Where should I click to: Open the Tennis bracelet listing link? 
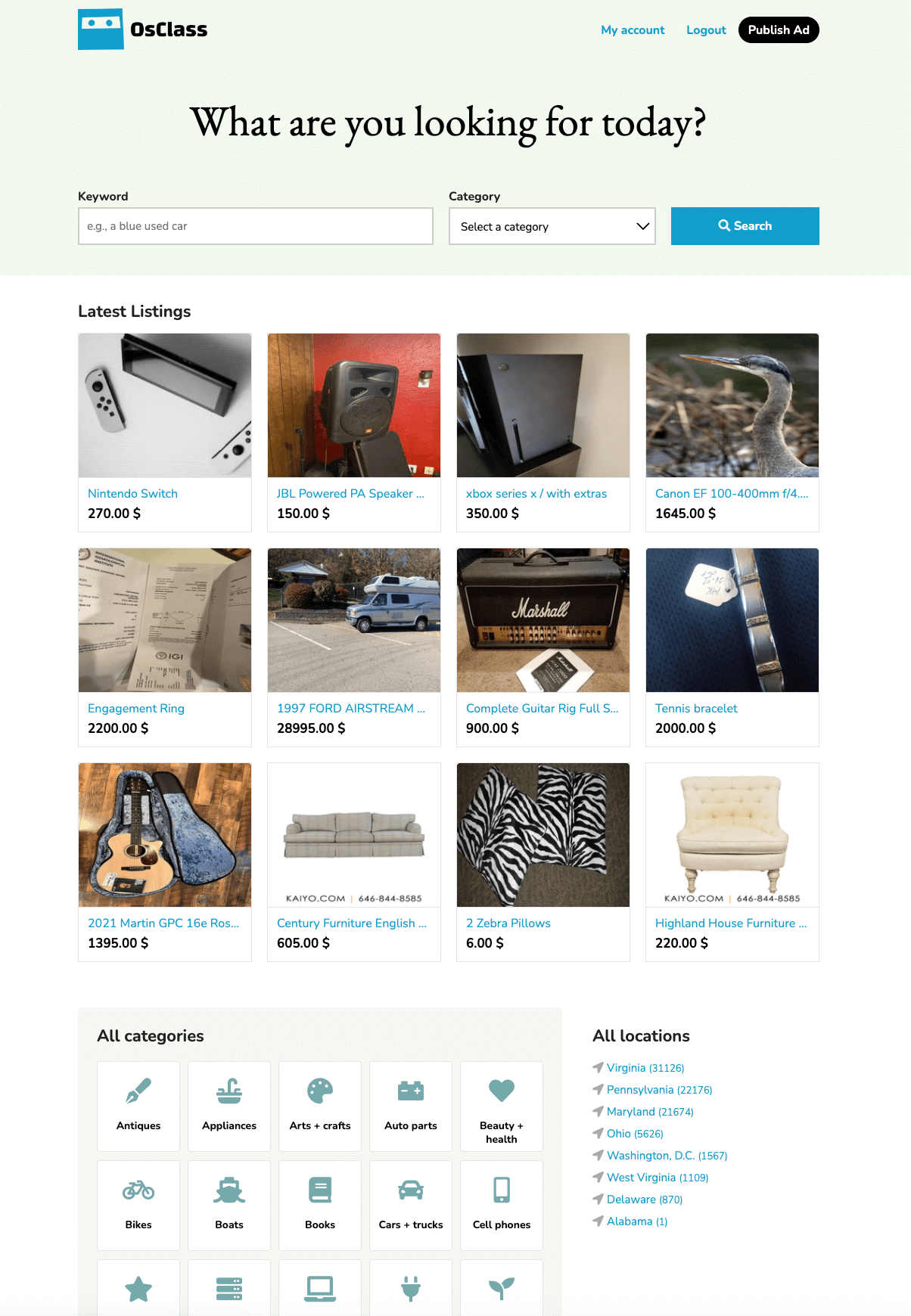click(696, 709)
